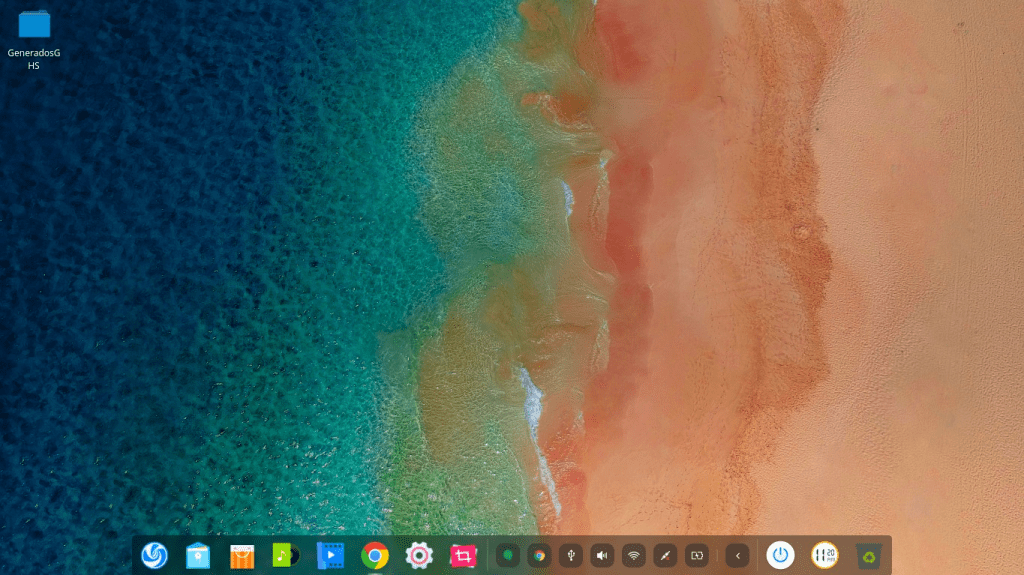Open the file manager from the dock

point(198,555)
